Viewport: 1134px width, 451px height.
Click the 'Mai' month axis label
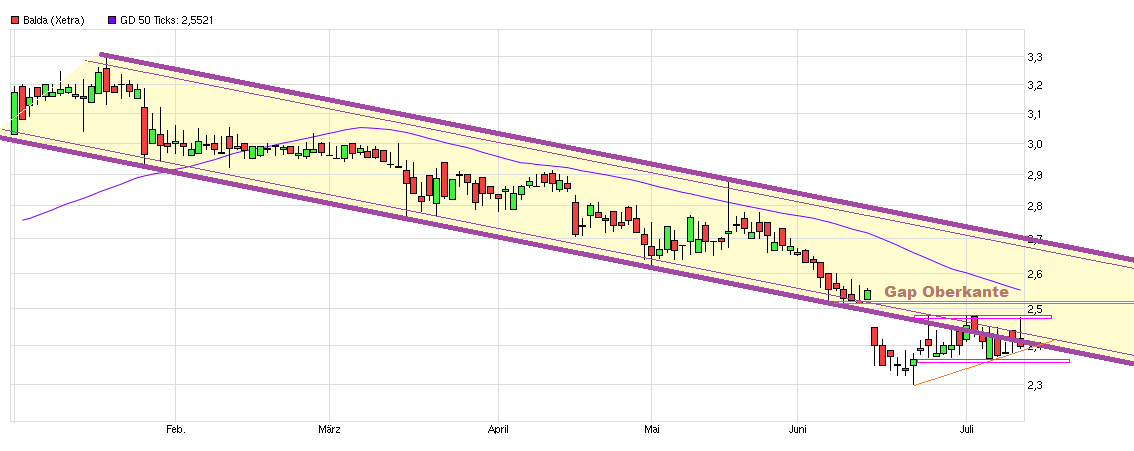[x=652, y=429]
